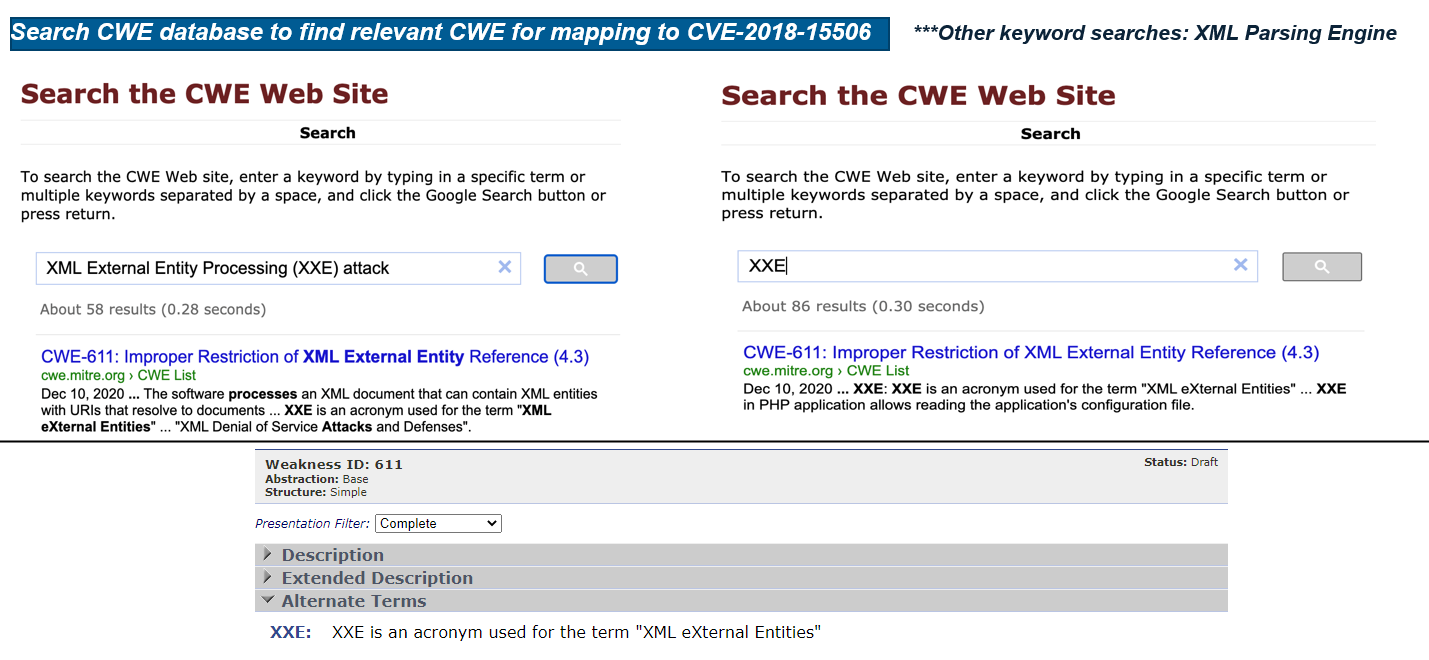The width and height of the screenshot is (1429, 660).
Task: Click the 'Other keyword searches: XML Parsing Engine' note
Action: point(1155,33)
